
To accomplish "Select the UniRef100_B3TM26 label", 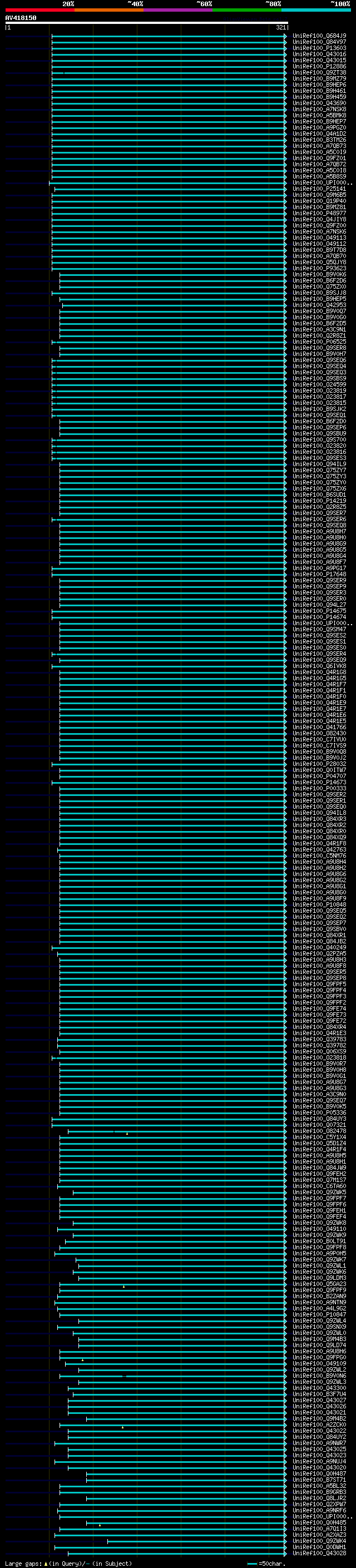I will click(x=319, y=140).
